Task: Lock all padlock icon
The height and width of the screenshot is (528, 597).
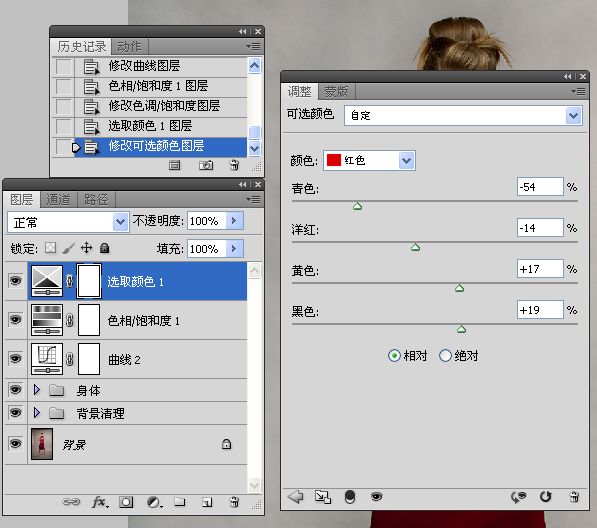Action: point(104,248)
